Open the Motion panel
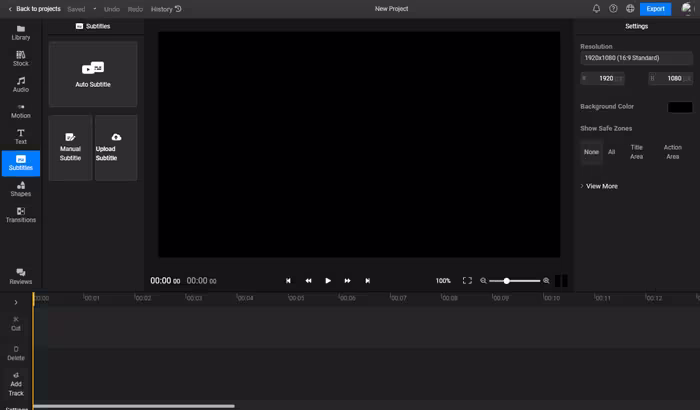 point(21,111)
